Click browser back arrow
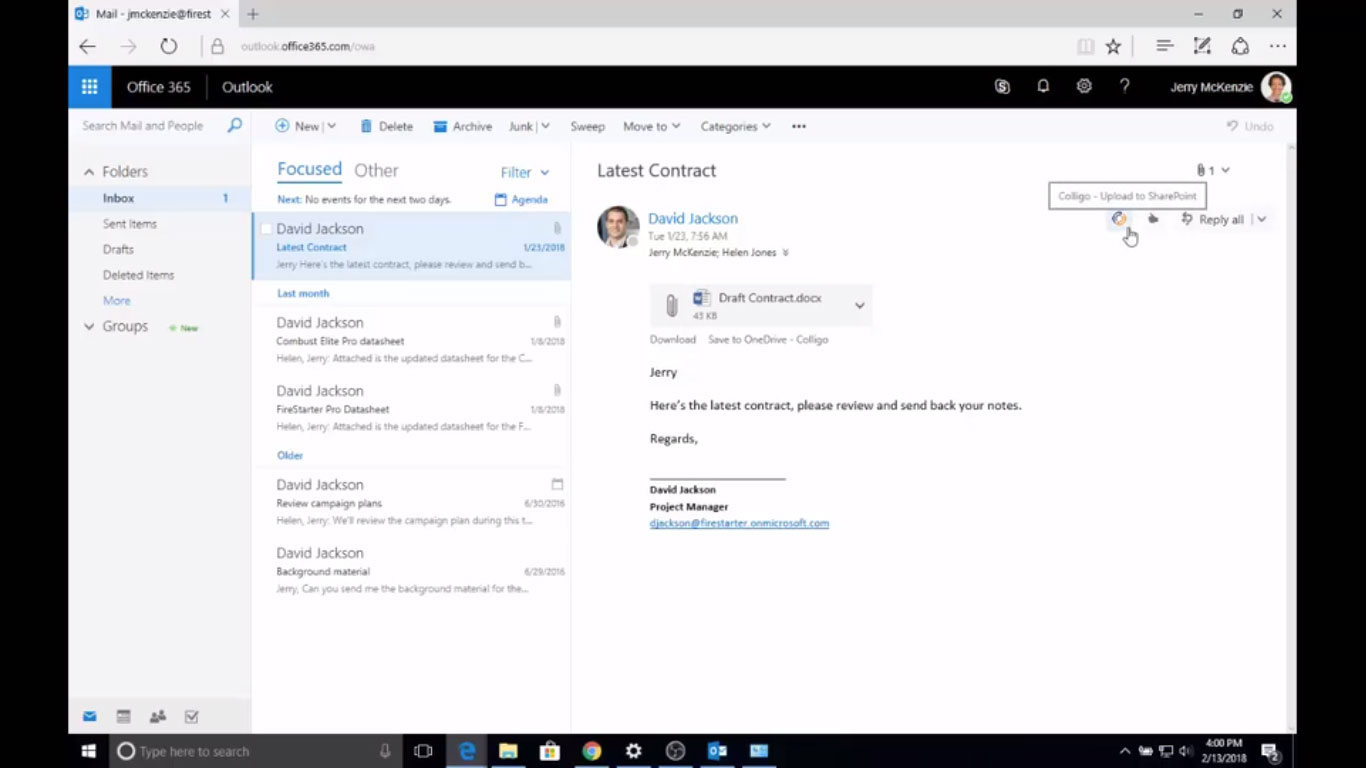 click(88, 46)
